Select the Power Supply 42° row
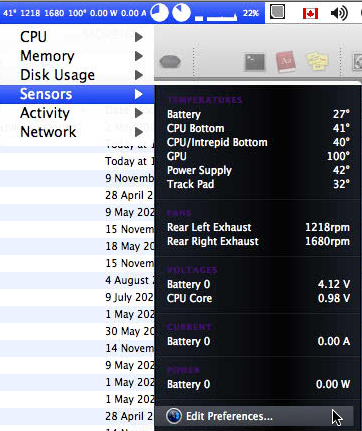Viewport: 362px width, 431px height. pyautogui.click(x=258, y=170)
